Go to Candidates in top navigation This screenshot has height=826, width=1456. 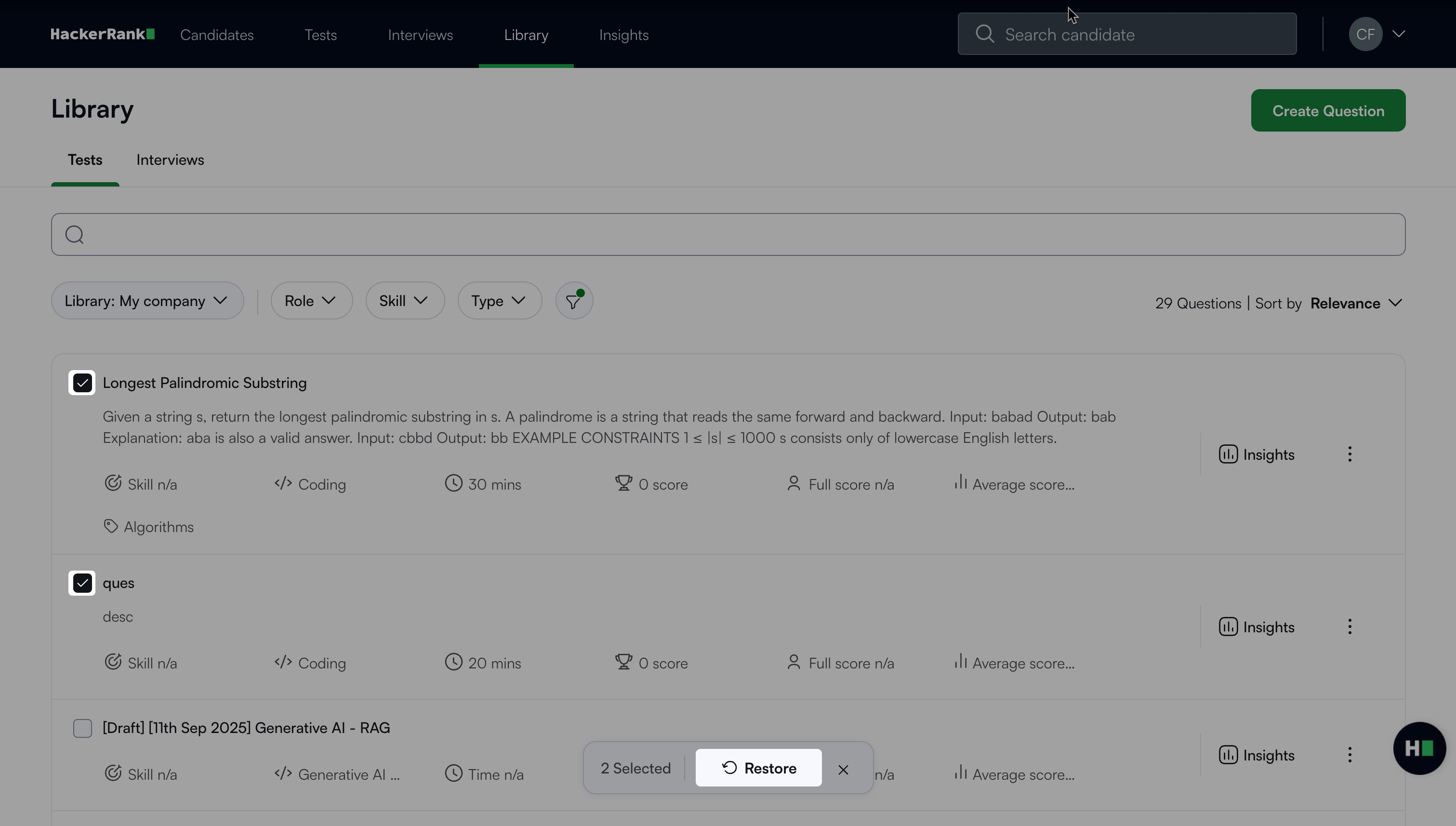pos(217,35)
